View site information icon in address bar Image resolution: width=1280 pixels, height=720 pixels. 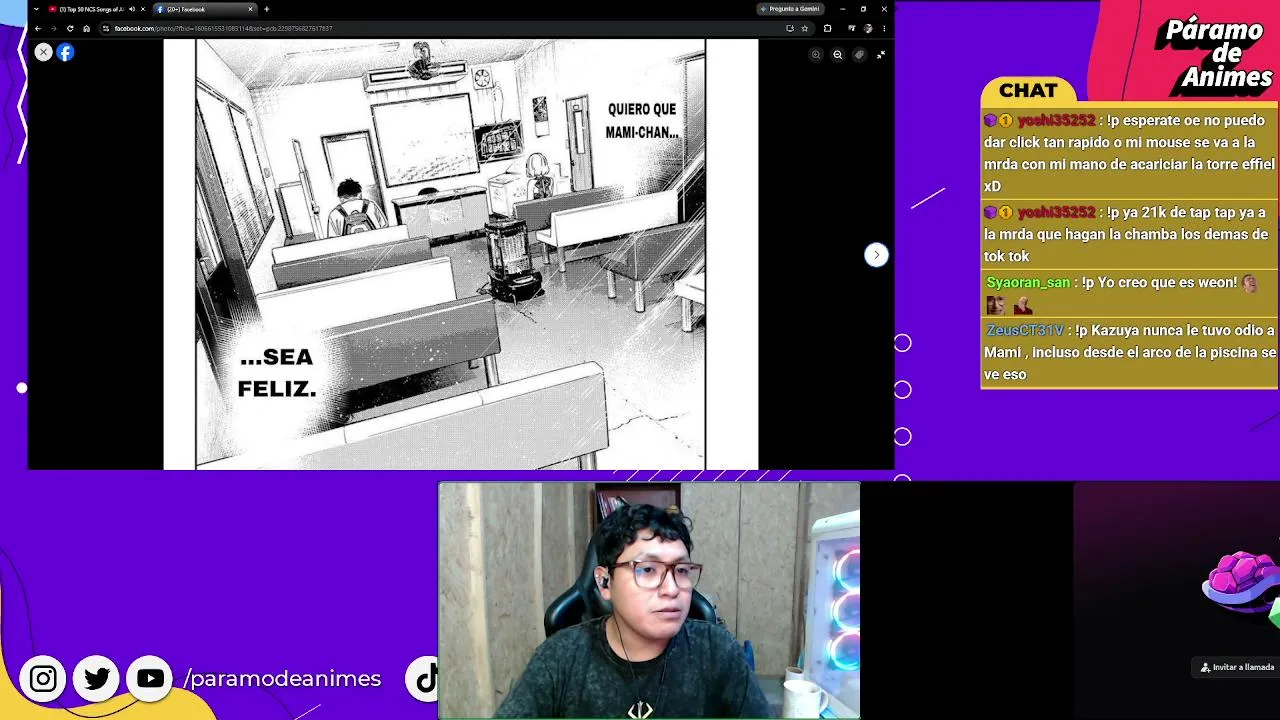coord(107,28)
